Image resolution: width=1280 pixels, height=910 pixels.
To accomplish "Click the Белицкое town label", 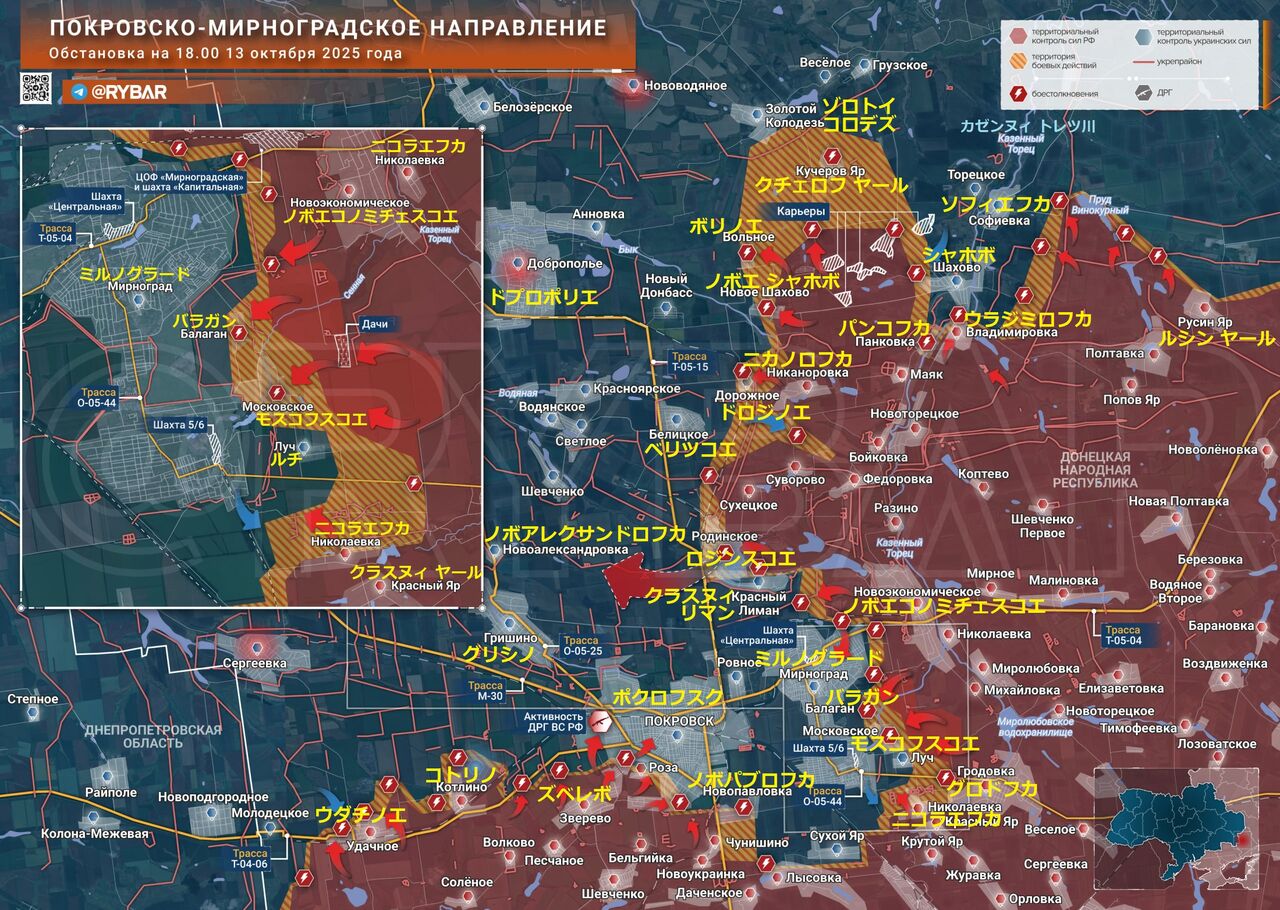I will [679, 435].
